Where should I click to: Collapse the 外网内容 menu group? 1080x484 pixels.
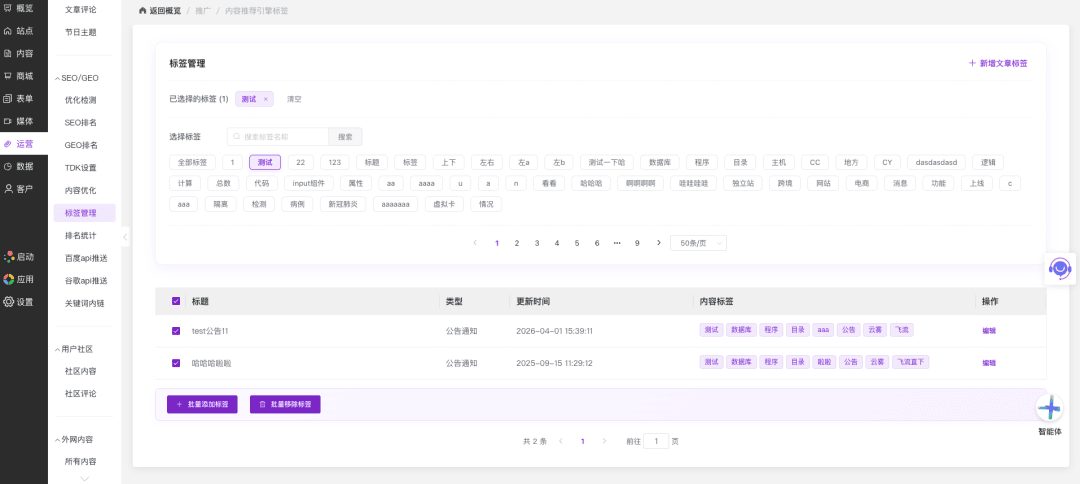click(x=73, y=439)
